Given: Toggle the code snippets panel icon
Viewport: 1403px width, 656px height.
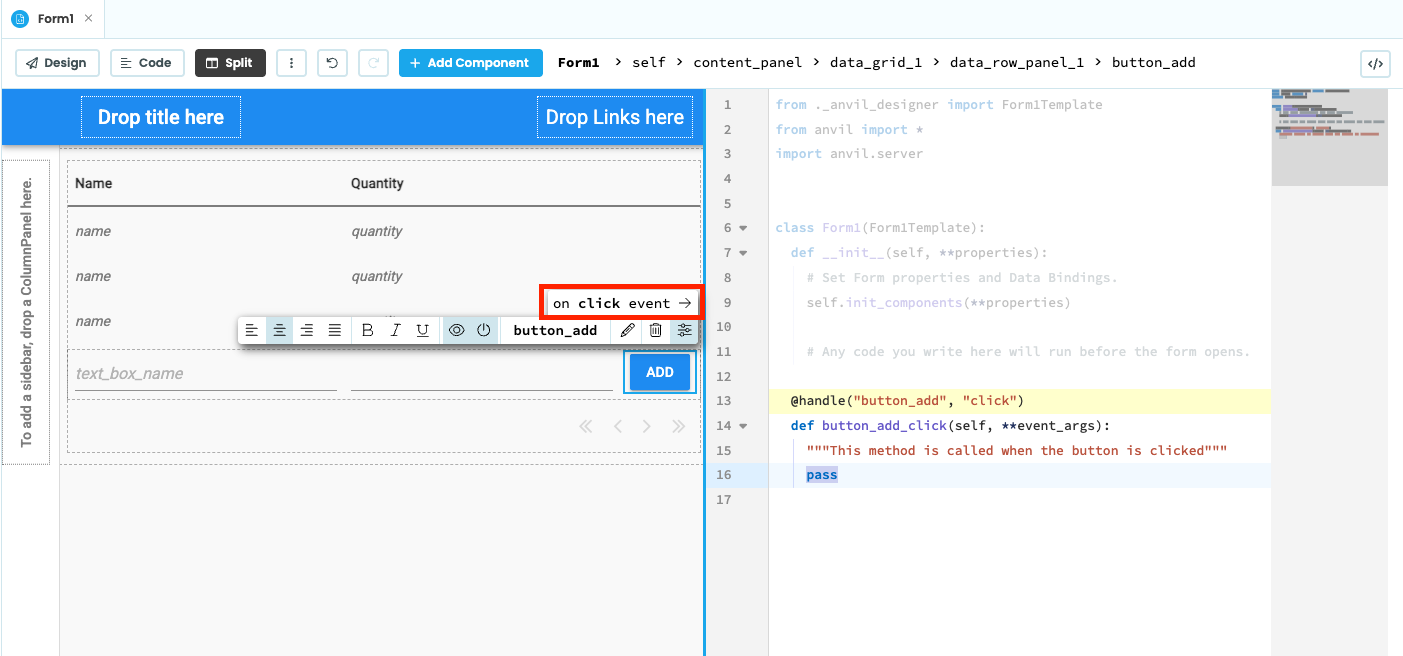Looking at the screenshot, I should (1375, 64).
